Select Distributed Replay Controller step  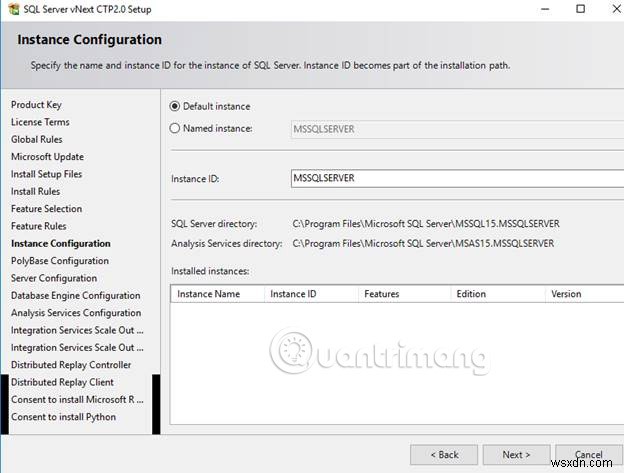[71, 365]
